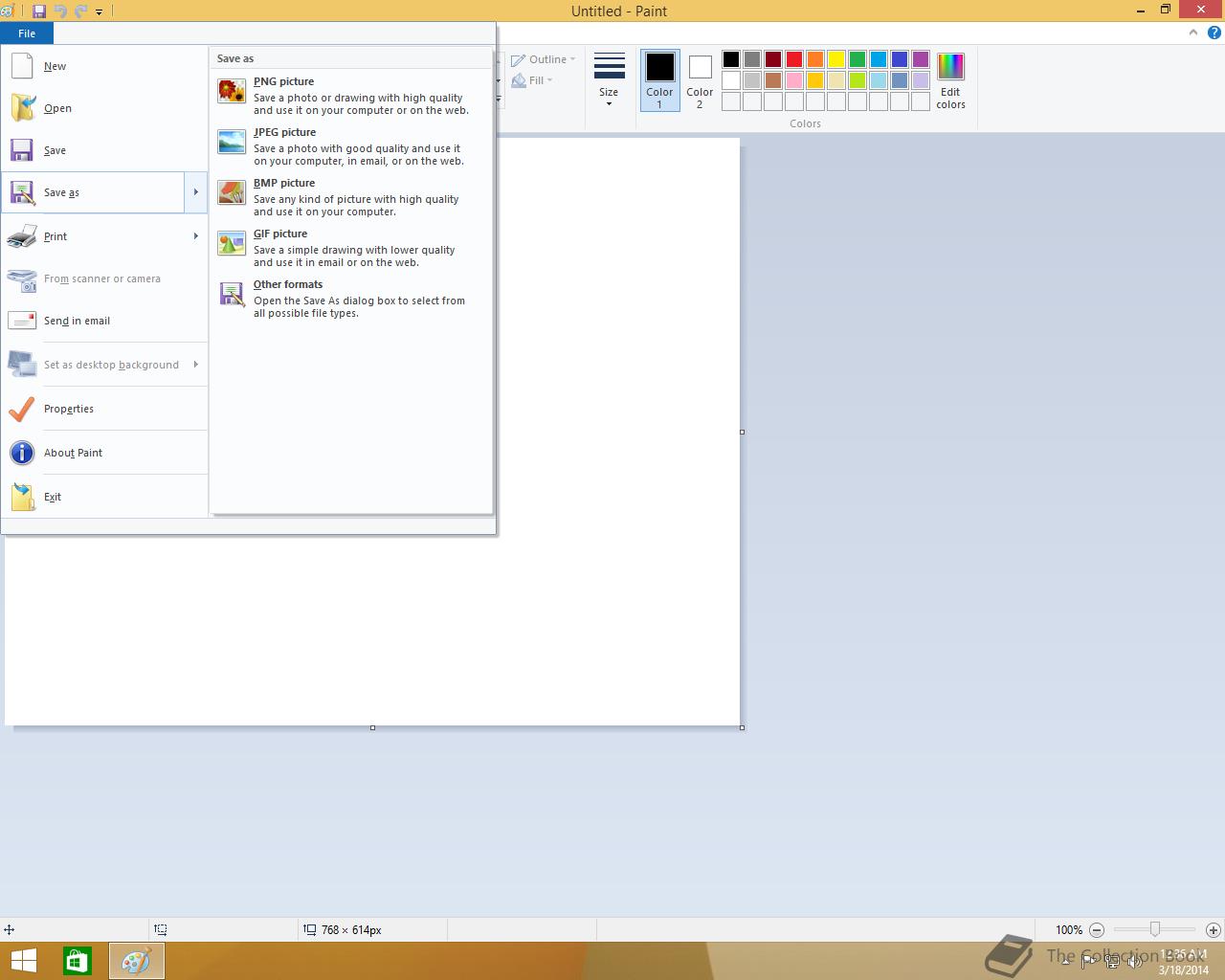The image size is (1225, 980).
Task: Click the Paint palette taskbar icon
Action: [x=136, y=961]
